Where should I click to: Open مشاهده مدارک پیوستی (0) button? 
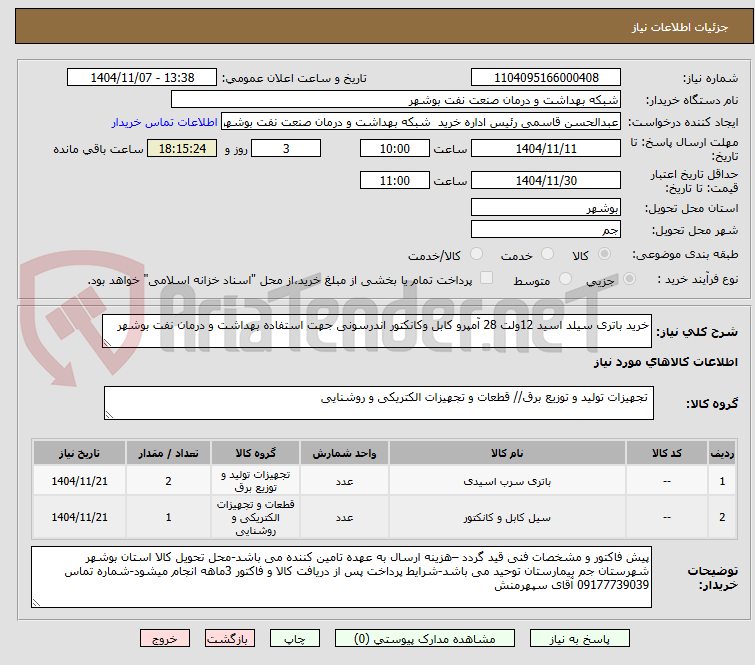pyautogui.click(x=425, y=639)
